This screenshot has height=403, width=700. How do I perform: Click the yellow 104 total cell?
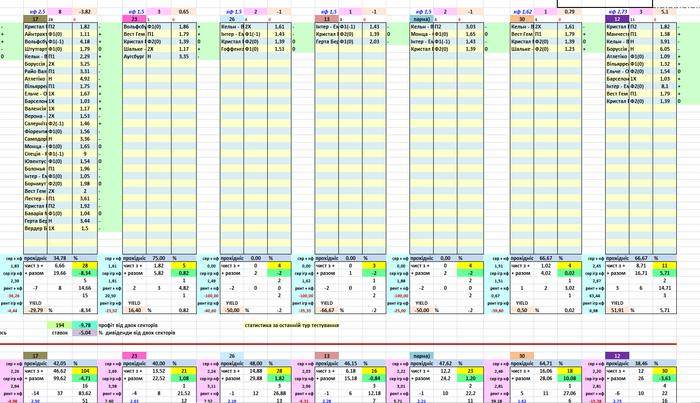[85, 371]
